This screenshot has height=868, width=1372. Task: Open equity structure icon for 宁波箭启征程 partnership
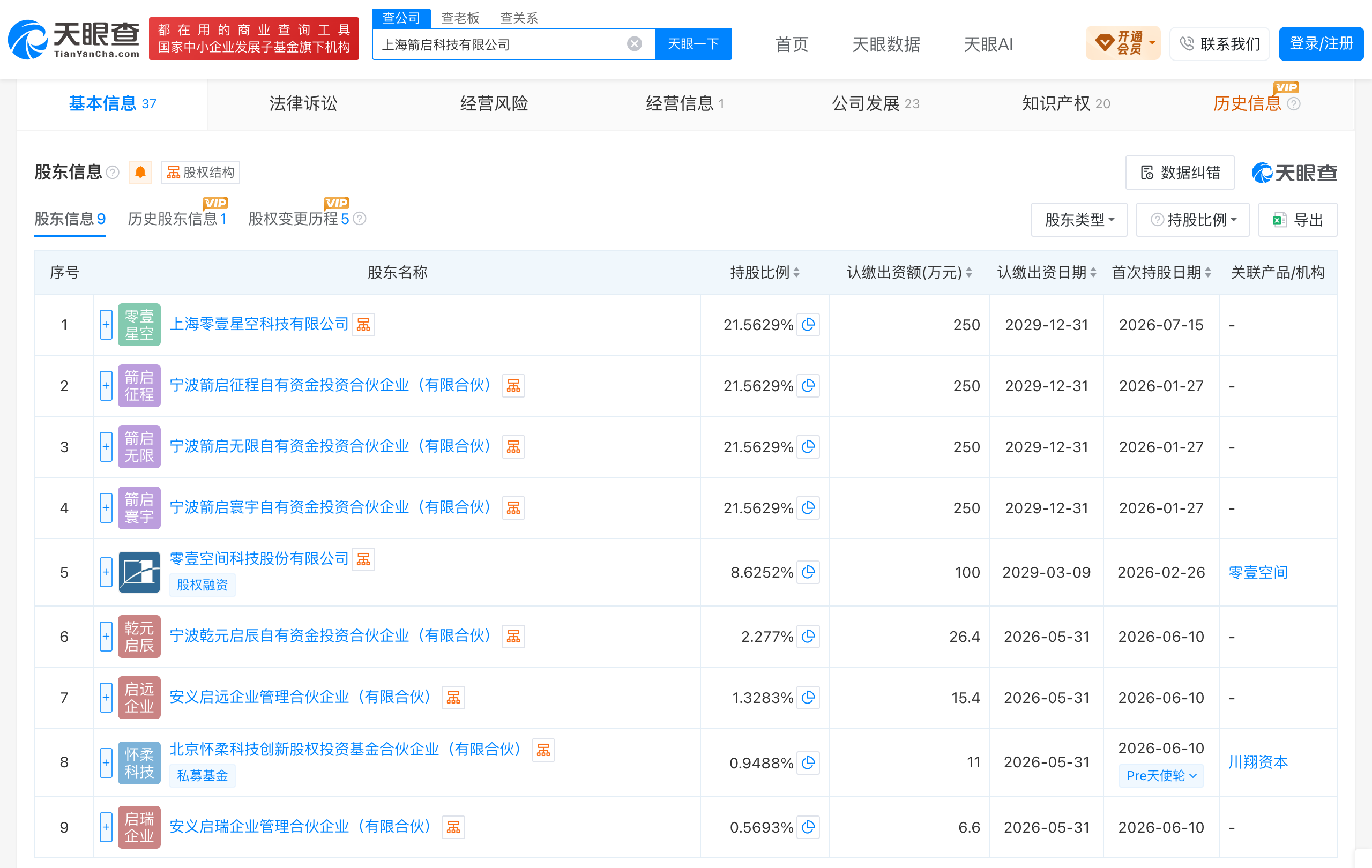click(513, 386)
